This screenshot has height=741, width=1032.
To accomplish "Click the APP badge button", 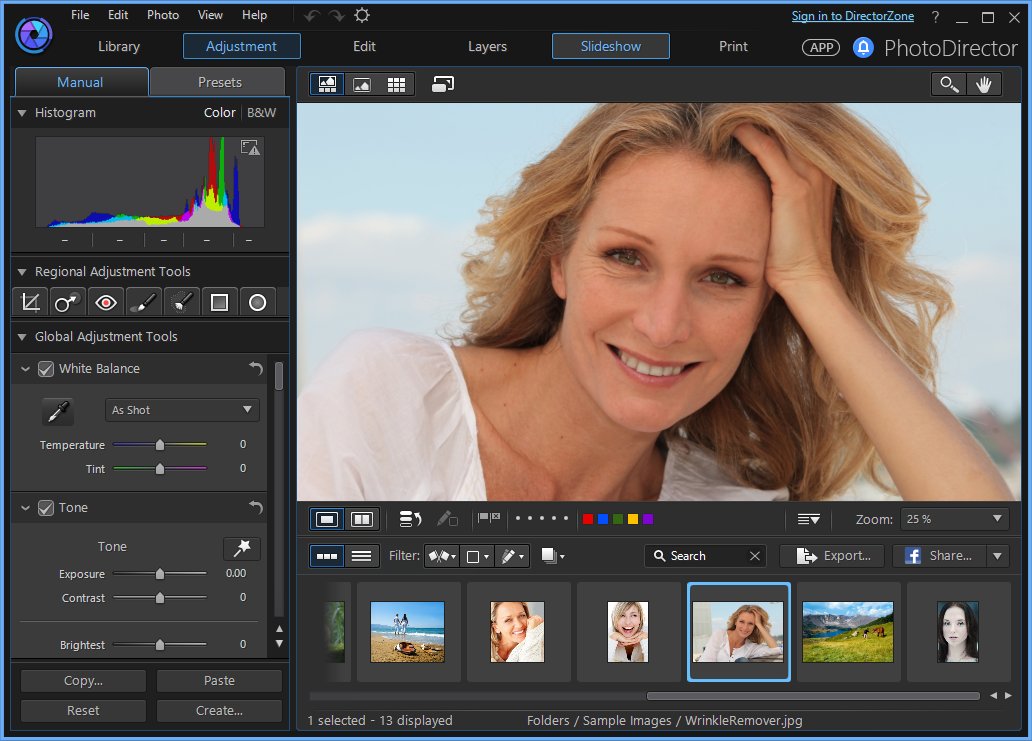I will click(821, 47).
